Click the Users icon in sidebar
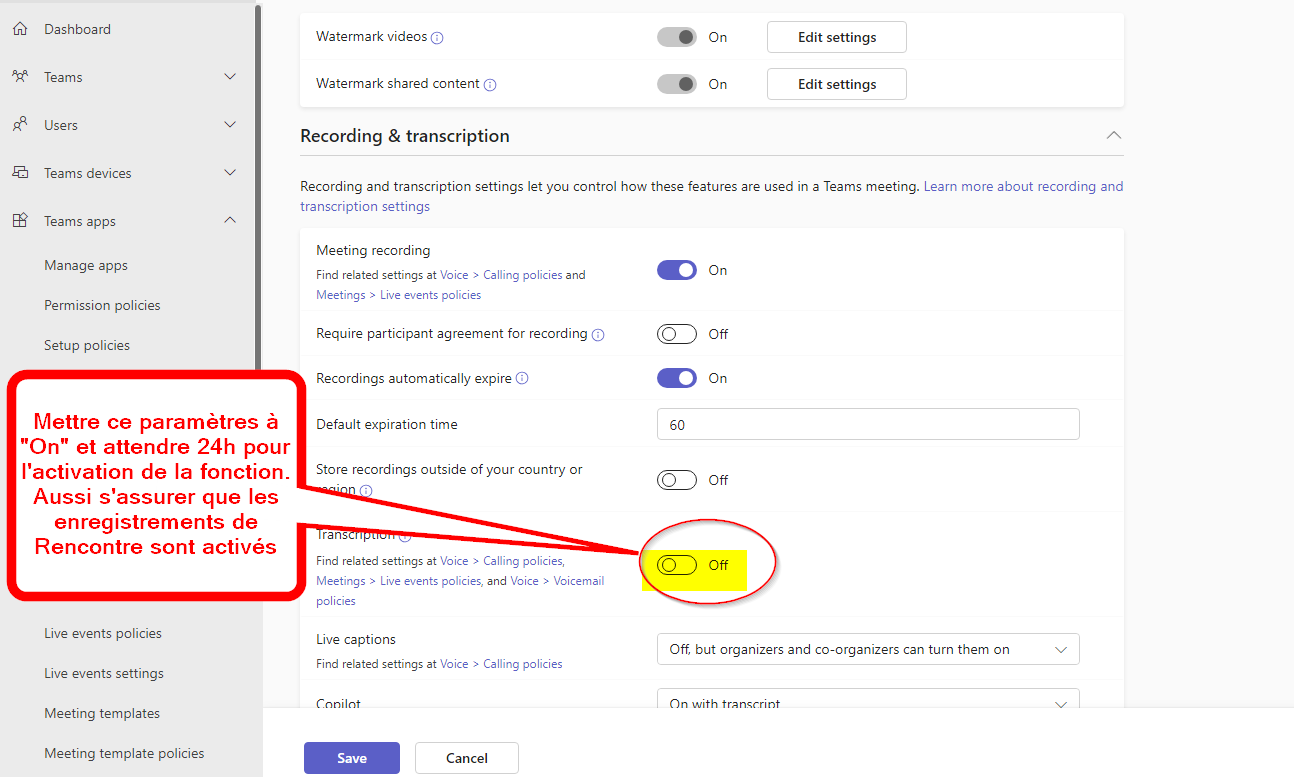 (x=20, y=125)
